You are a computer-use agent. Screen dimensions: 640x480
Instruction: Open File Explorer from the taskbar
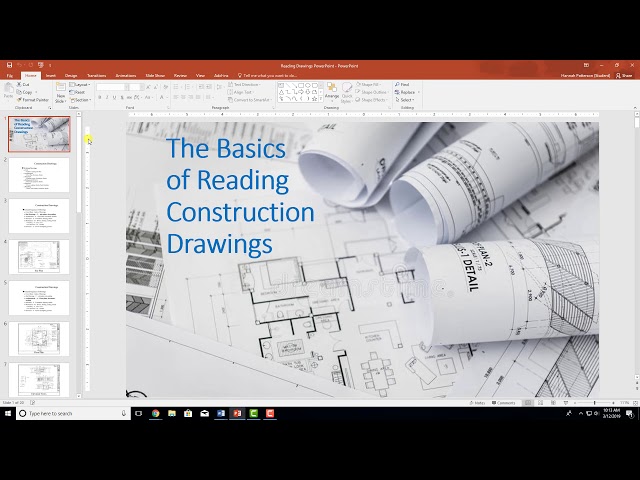(172, 413)
